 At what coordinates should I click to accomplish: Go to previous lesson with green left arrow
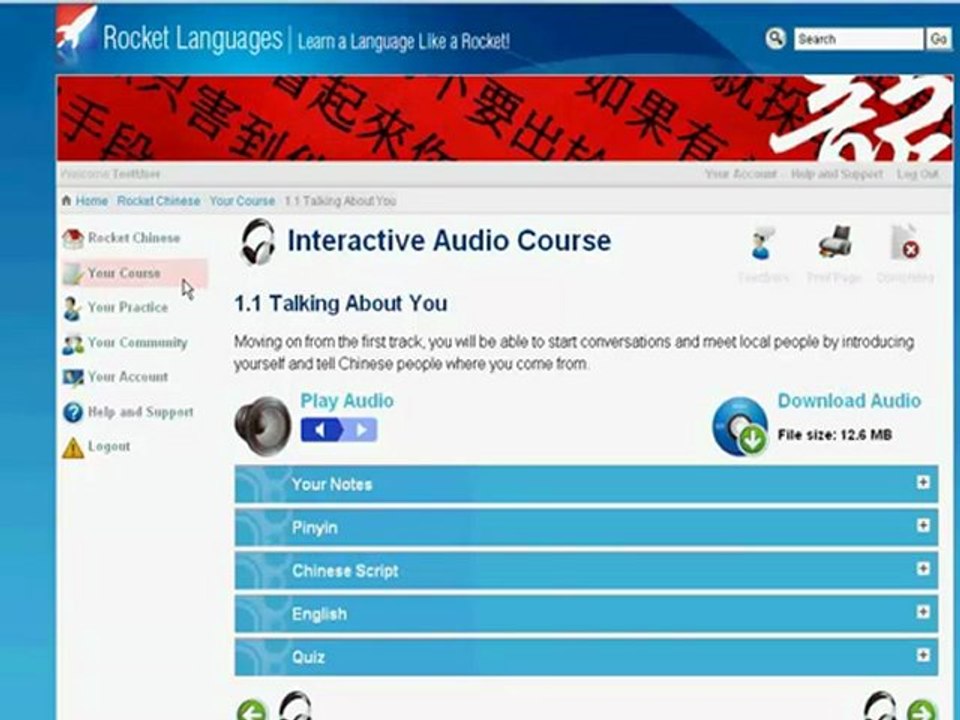pyautogui.click(x=252, y=710)
